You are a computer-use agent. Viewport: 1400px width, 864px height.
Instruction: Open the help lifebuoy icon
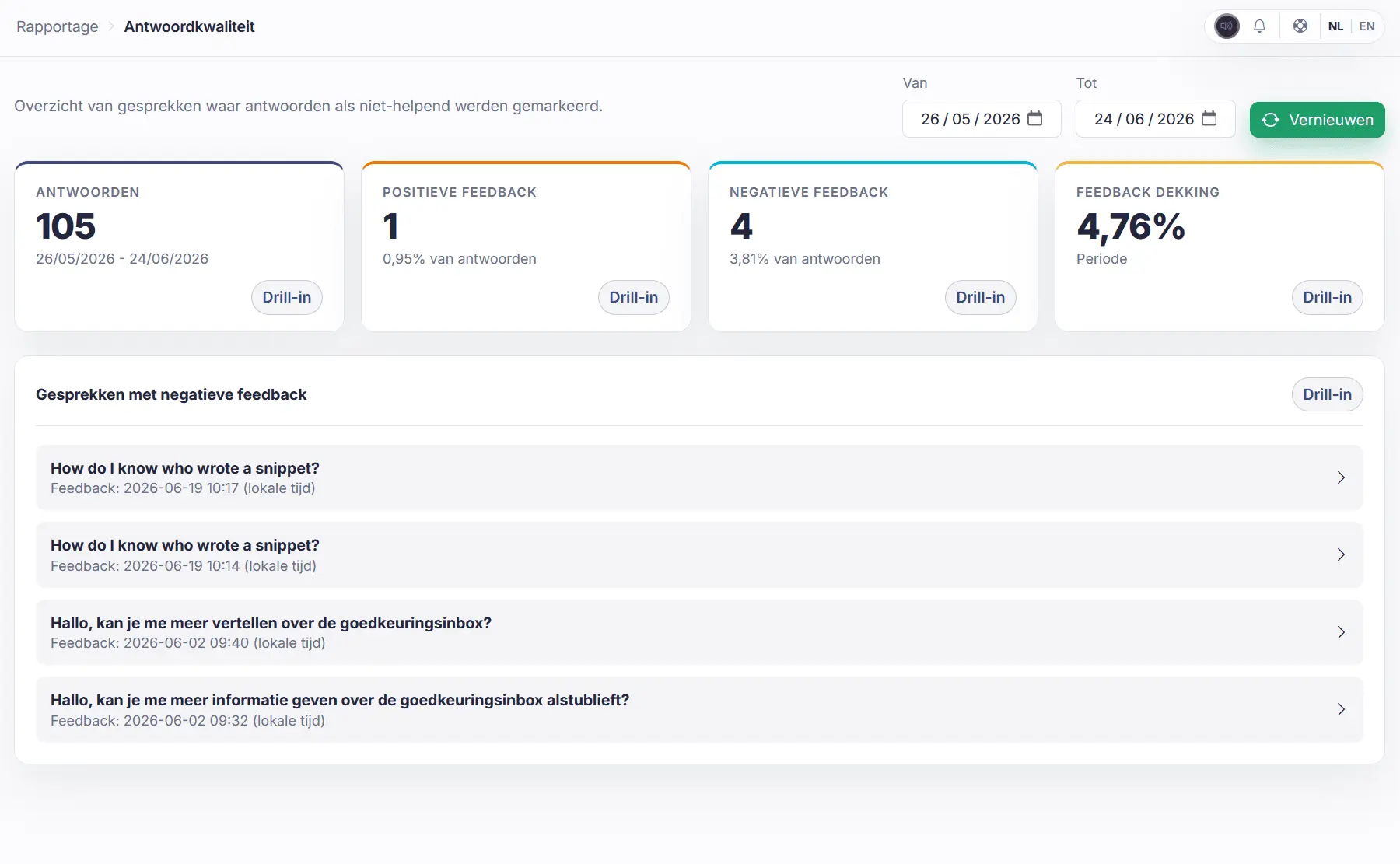tap(1300, 26)
